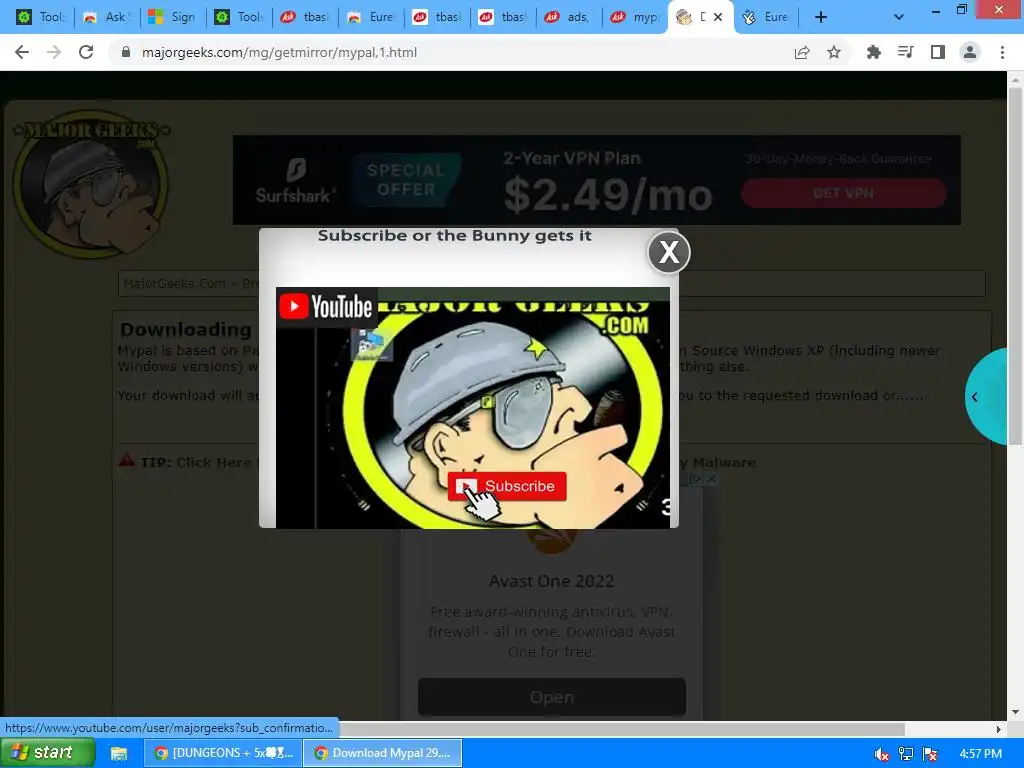Switch to the ads tab
The height and width of the screenshot is (768, 1024).
pos(569,17)
